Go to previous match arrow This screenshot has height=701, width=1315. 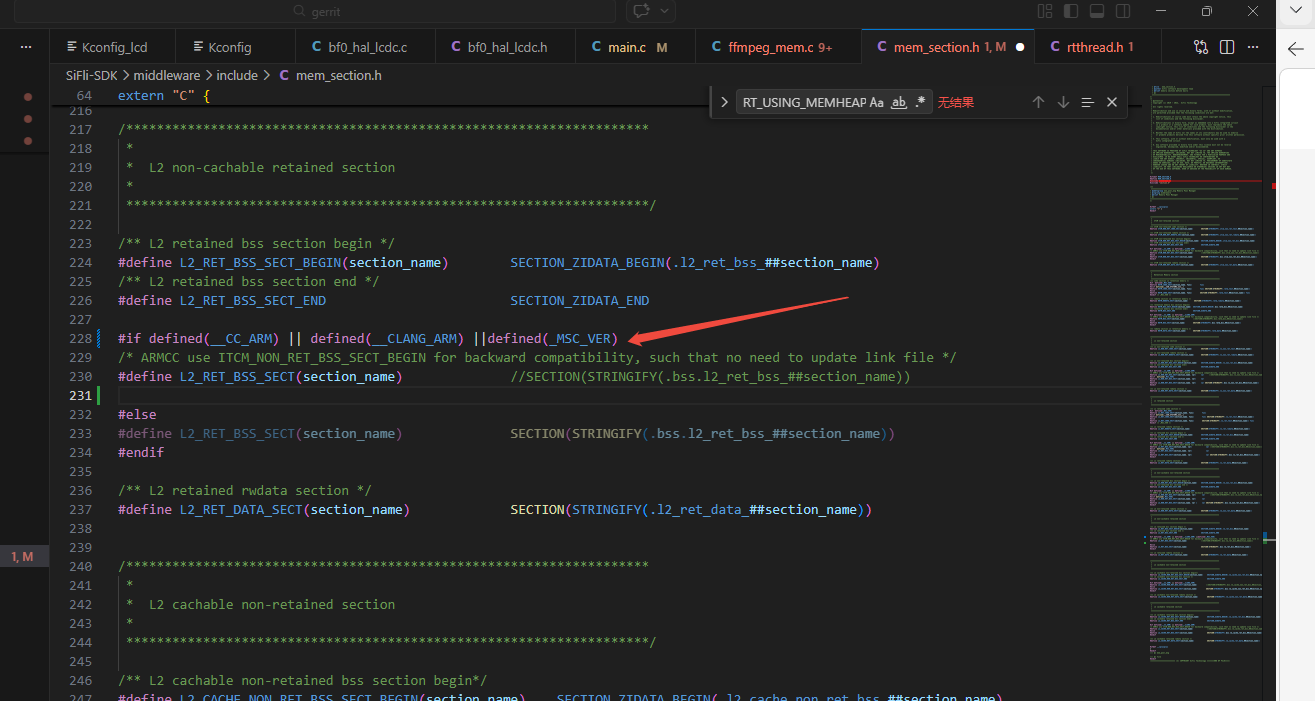point(1038,102)
